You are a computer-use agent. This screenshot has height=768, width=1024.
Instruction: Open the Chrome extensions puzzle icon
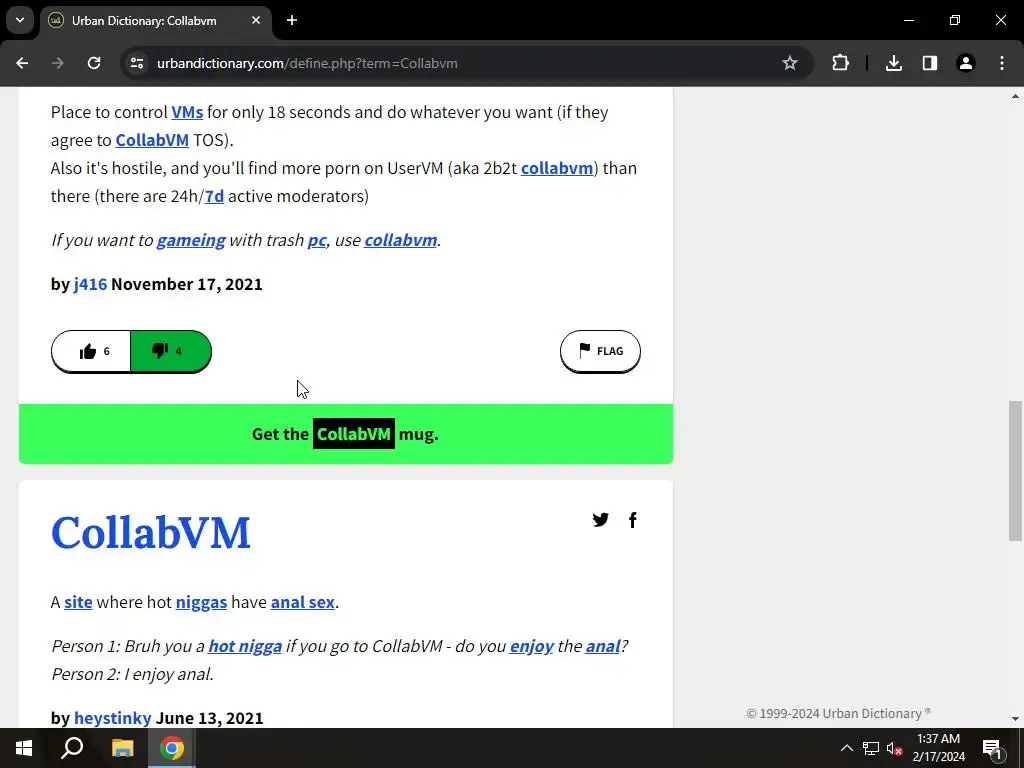(x=840, y=63)
